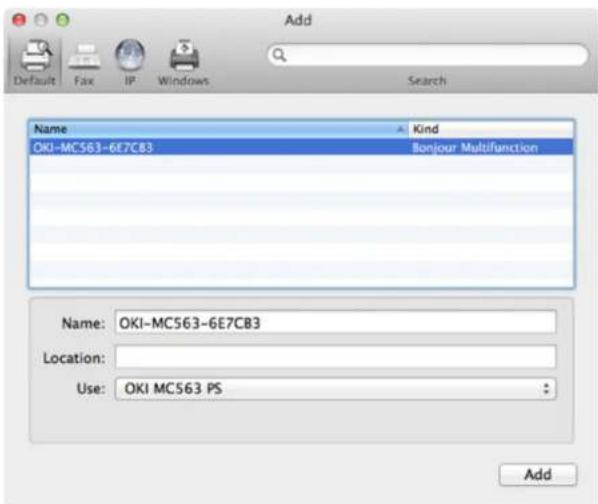Switch to the IP printer tab
The width and height of the screenshot is (598, 504).
click(130, 63)
